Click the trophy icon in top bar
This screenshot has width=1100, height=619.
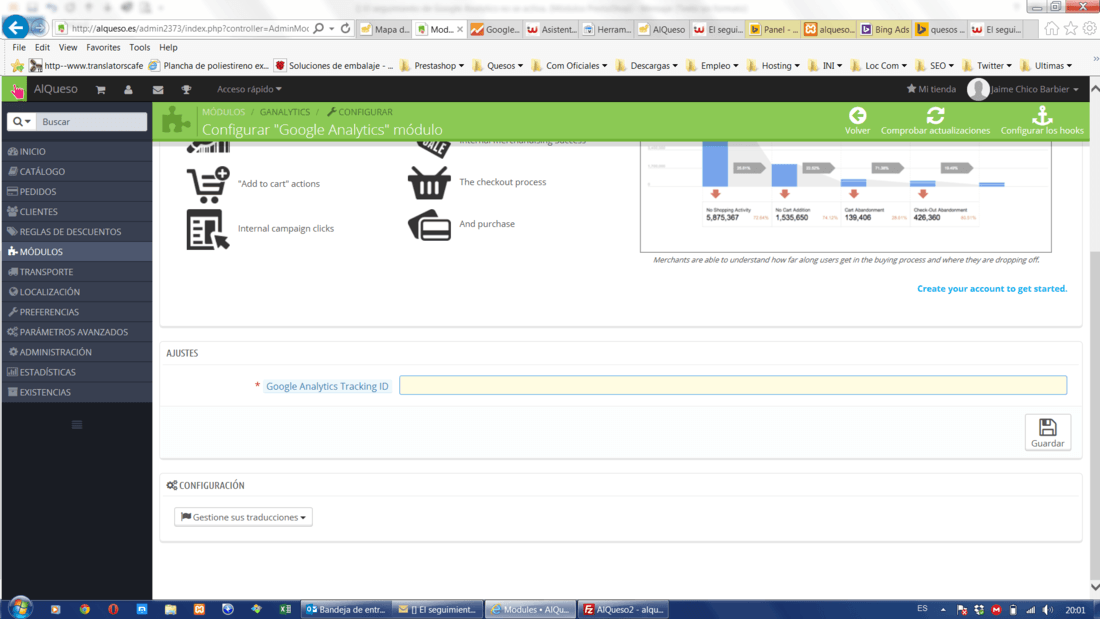click(186, 90)
